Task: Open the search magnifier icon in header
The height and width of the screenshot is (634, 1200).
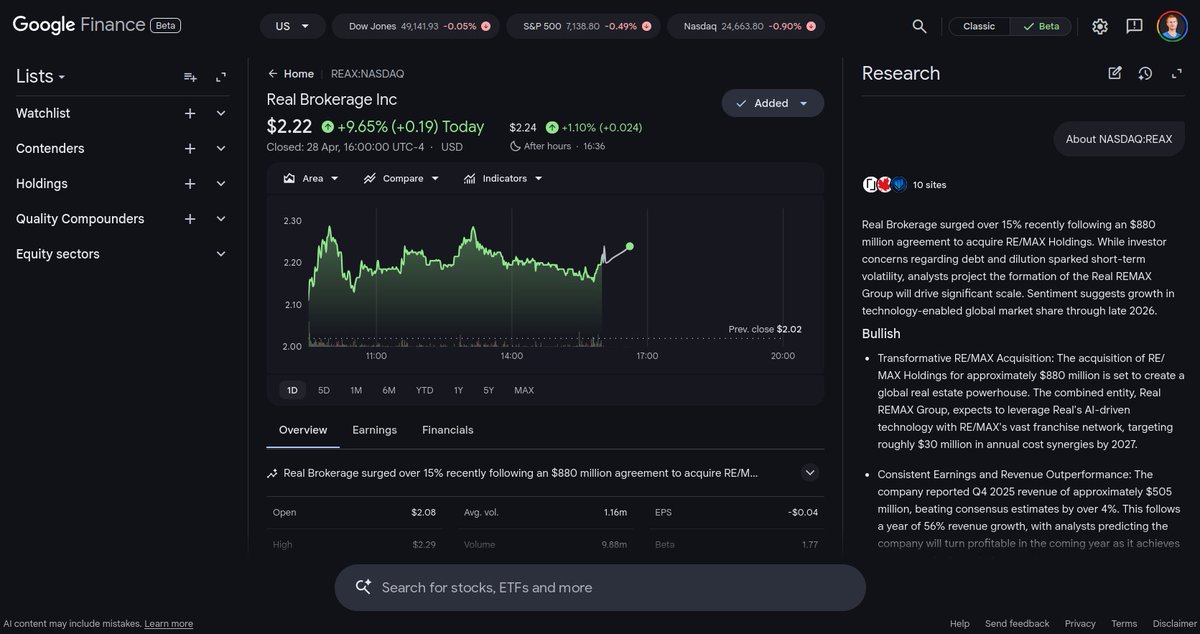Action: pos(919,26)
